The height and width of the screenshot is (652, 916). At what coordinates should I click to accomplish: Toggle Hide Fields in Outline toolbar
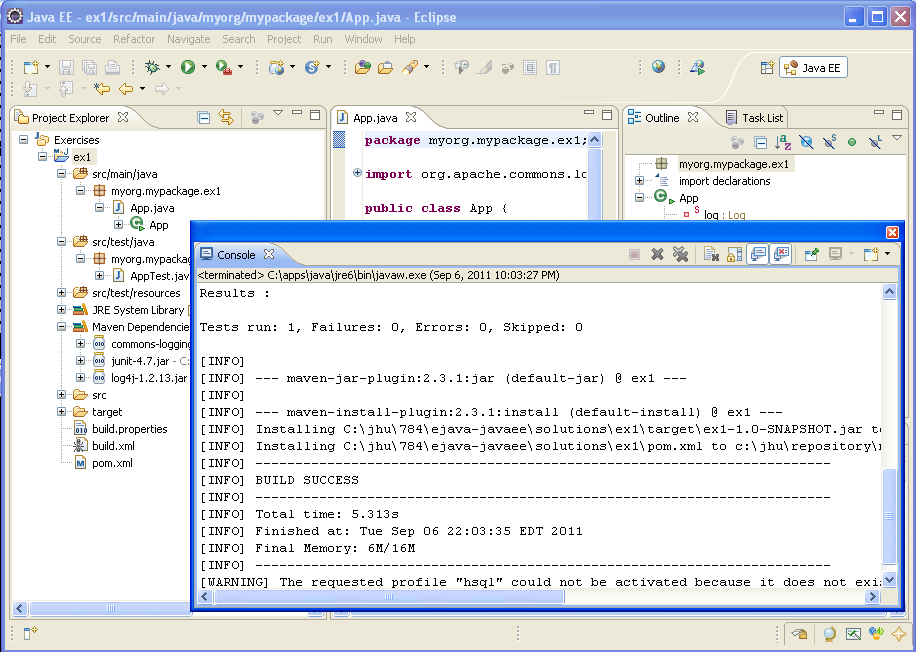tap(806, 142)
